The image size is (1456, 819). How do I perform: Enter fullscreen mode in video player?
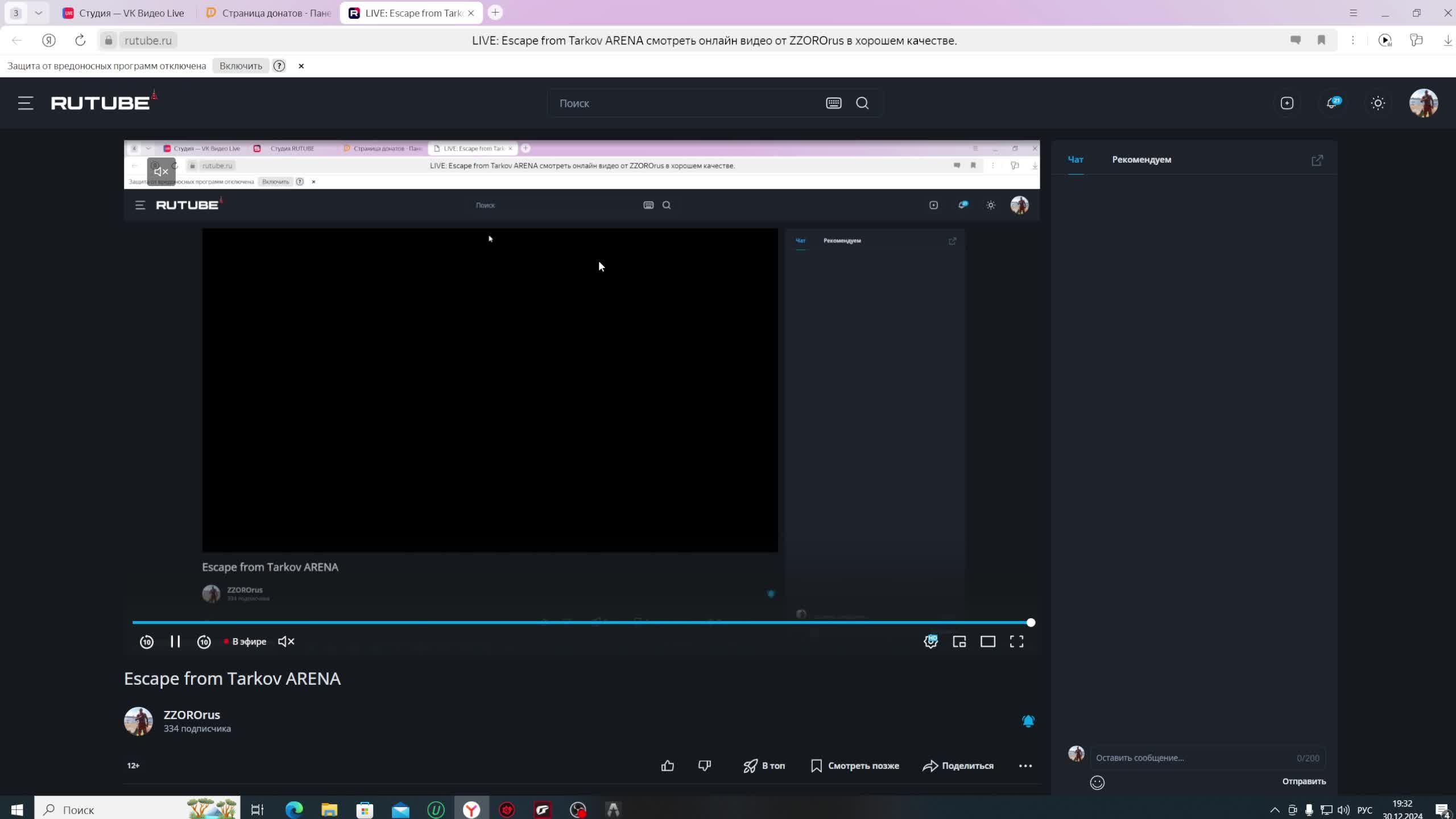point(1016,642)
